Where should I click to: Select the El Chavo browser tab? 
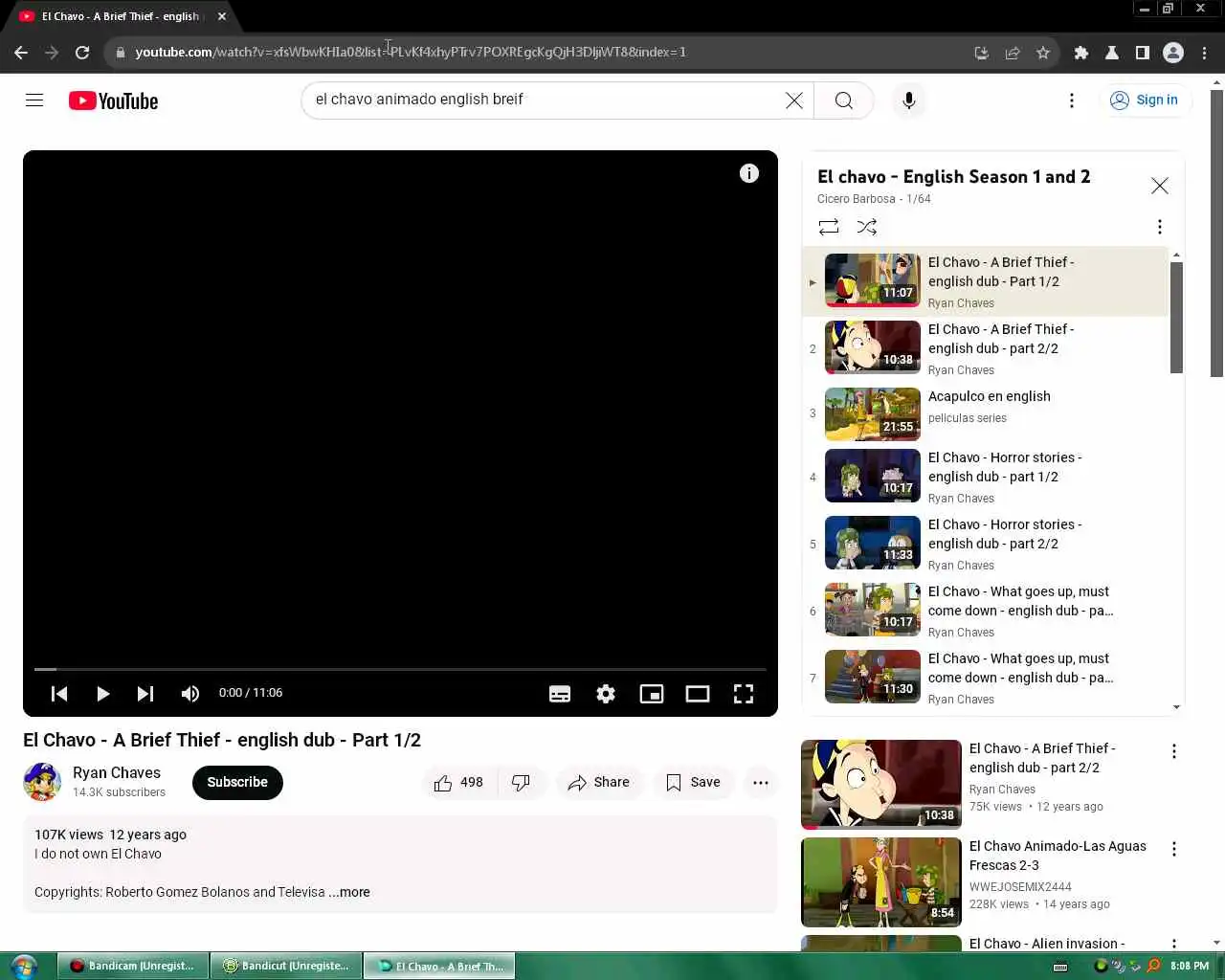[120, 16]
